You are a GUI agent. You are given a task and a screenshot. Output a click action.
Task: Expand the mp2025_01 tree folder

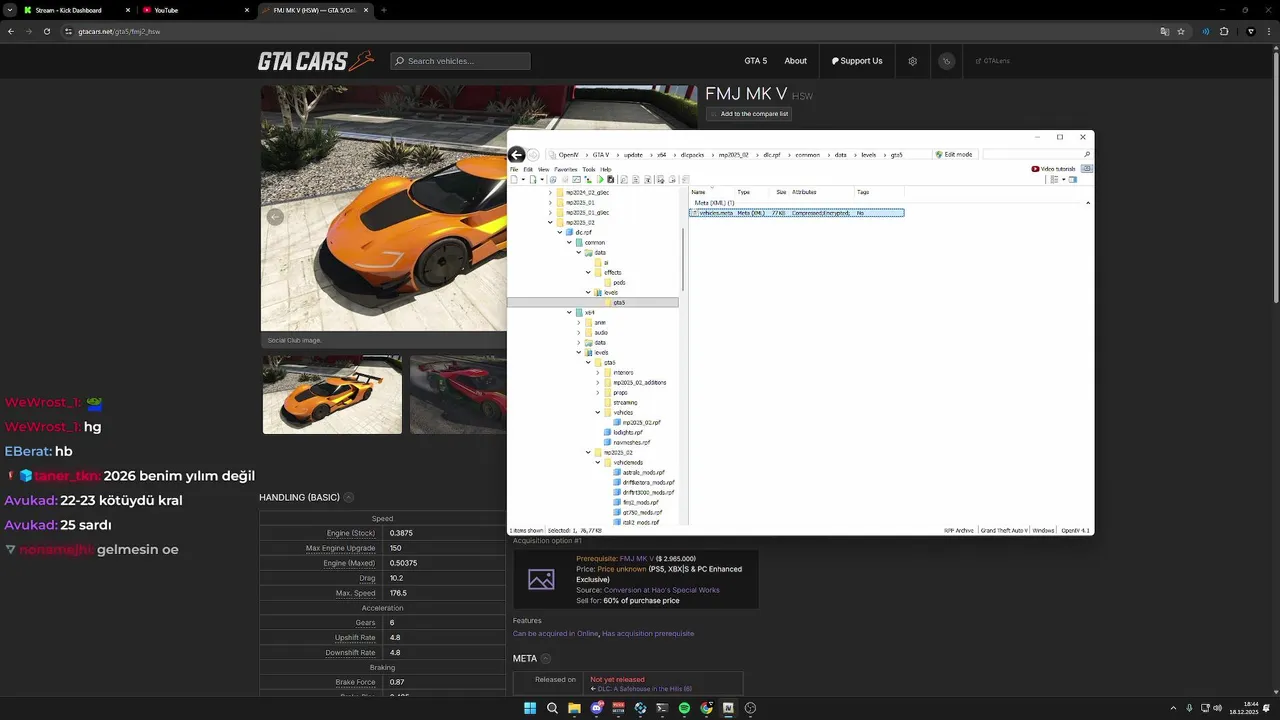tap(550, 202)
